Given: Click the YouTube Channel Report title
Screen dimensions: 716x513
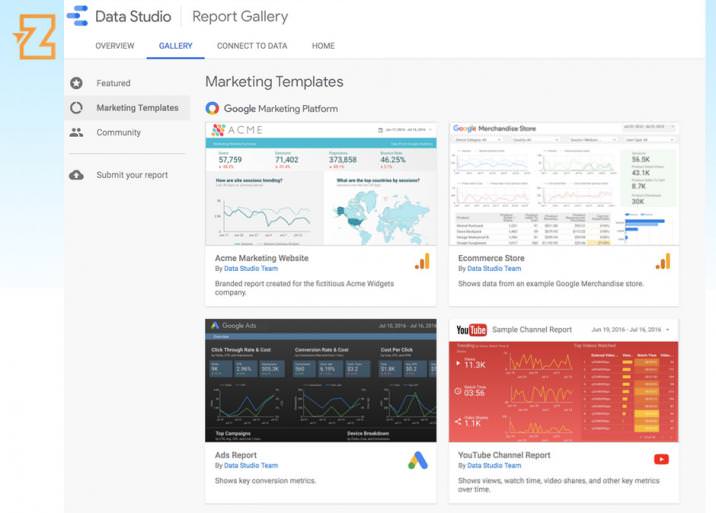Looking at the screenshot, I should [504, 455].
